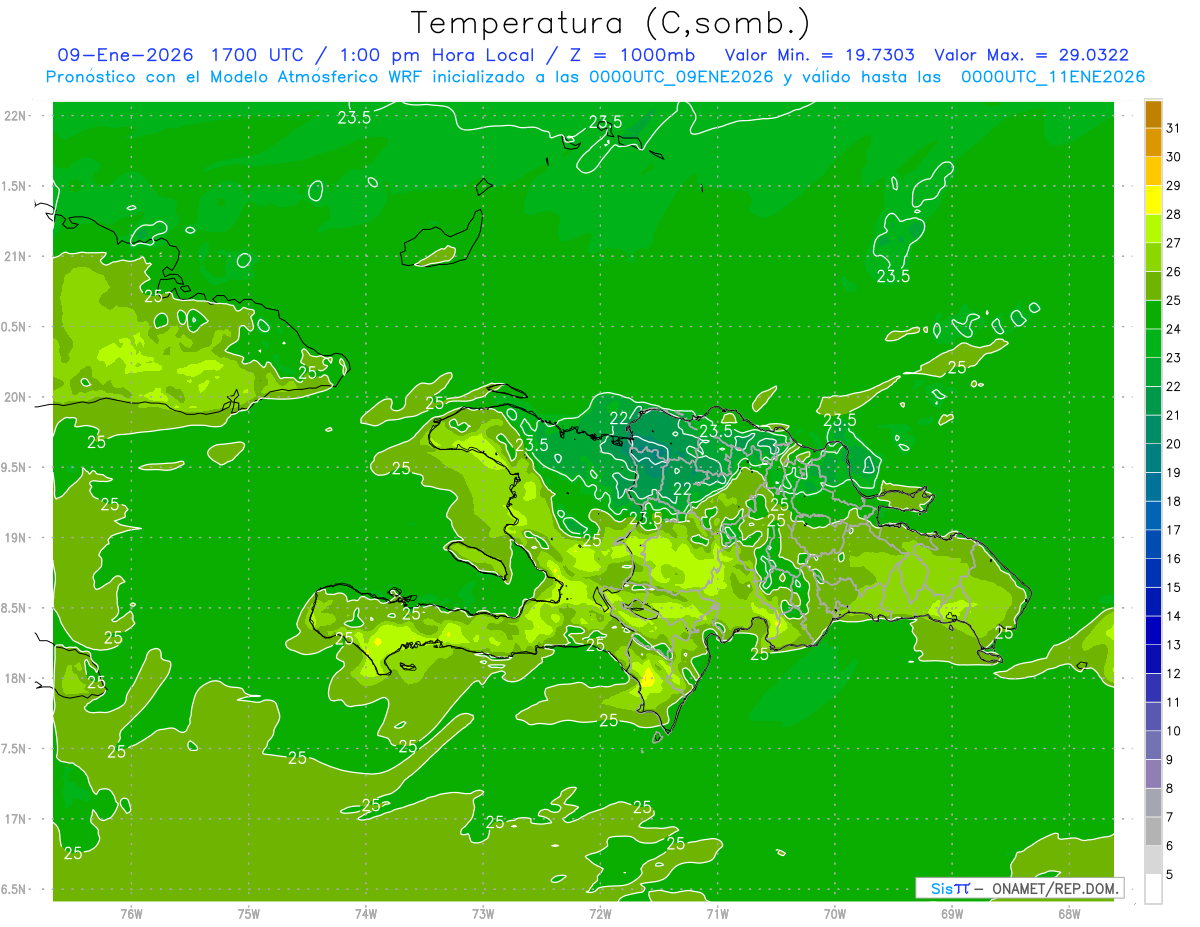Click the '18N' latitude axis label
Image resolution: width=1200 pixels, height=927 pixels.
[x=15, y=678]
